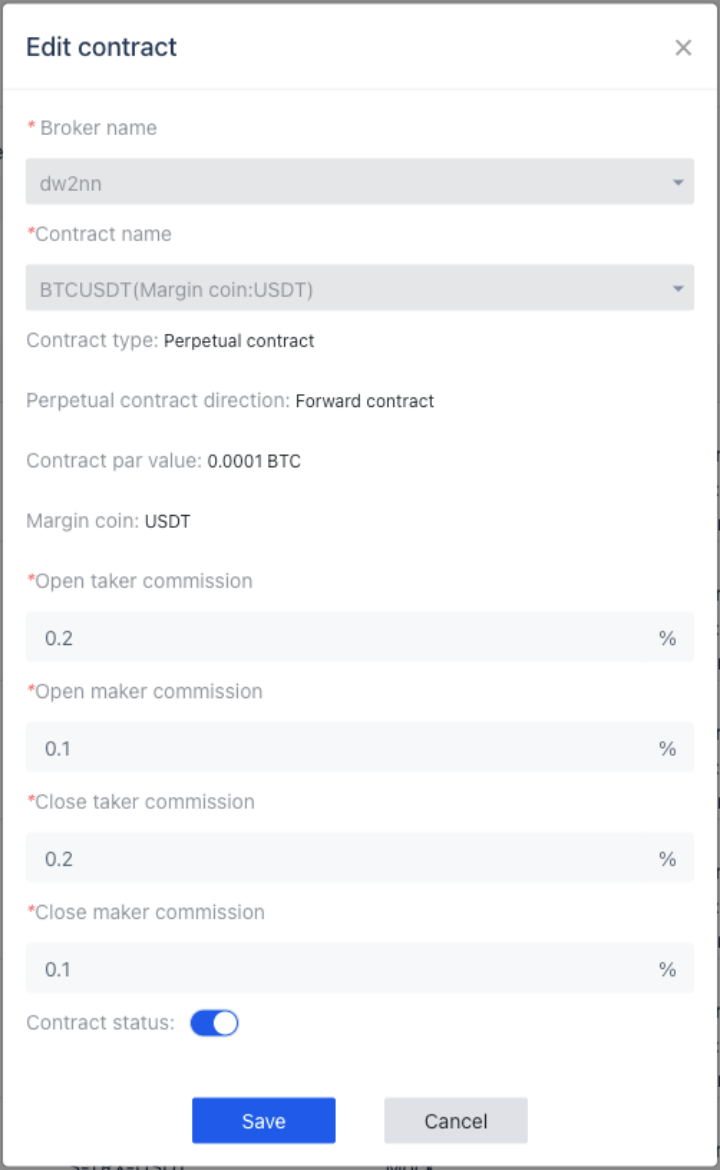
Task: Open the dw2nn broker name combo box
Action: point(360,181)
